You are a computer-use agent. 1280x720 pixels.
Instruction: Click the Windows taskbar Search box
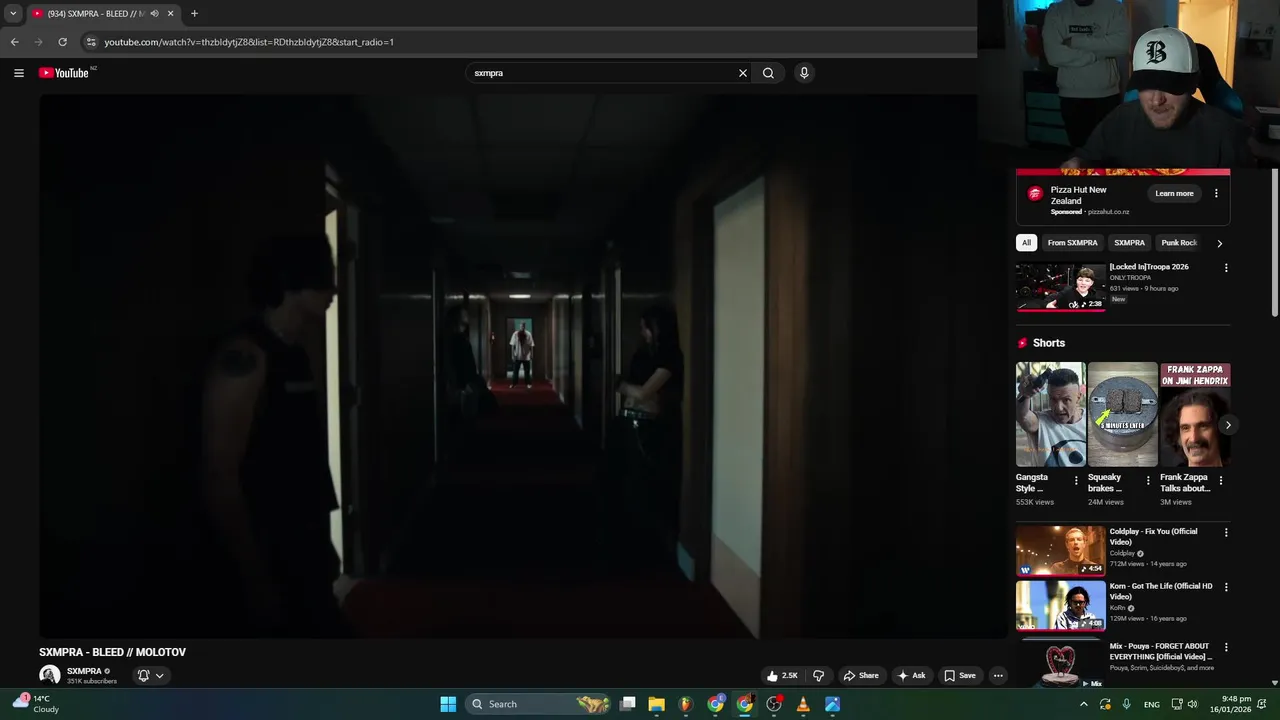tap(540, 704)
